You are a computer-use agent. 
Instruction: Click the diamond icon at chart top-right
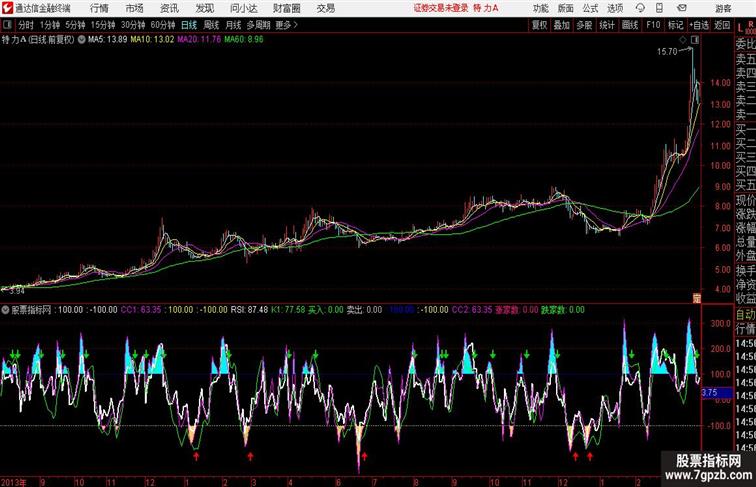[x=683, y=40]
